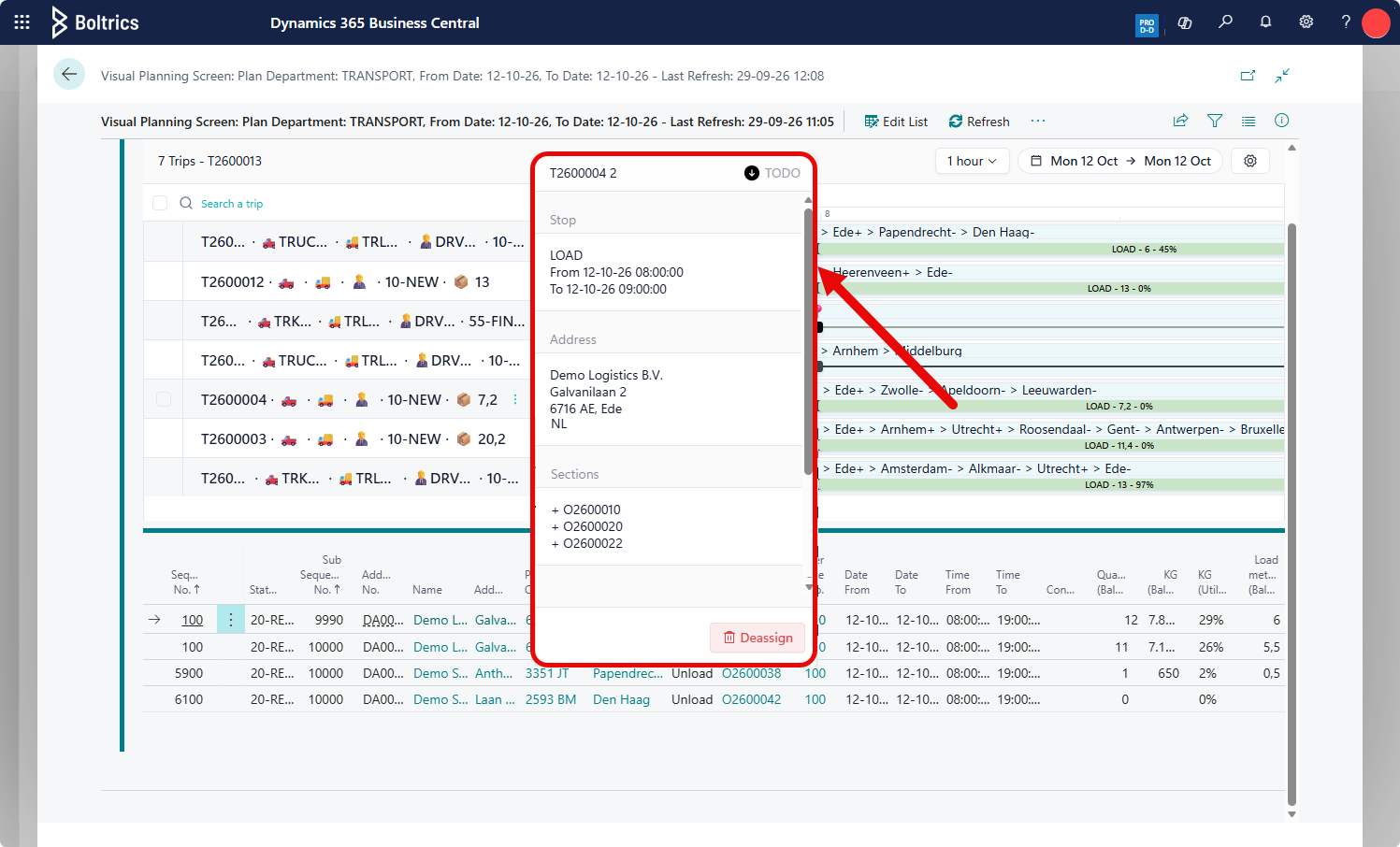Open more actions ellipsis in toolbar
The image size is (1400, 847).
point(1038,121)
